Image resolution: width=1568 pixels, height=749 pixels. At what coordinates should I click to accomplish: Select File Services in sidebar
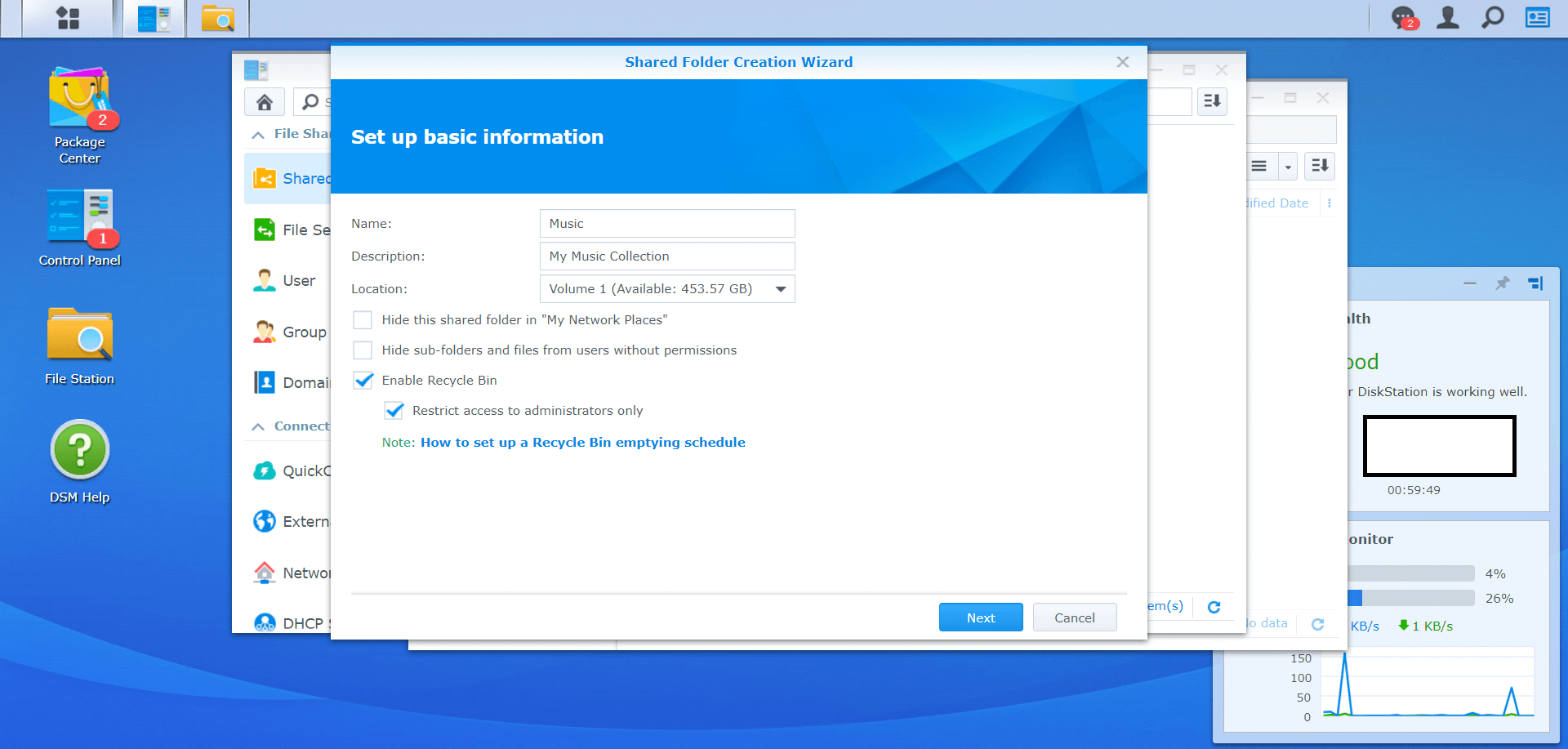(287, 230)
